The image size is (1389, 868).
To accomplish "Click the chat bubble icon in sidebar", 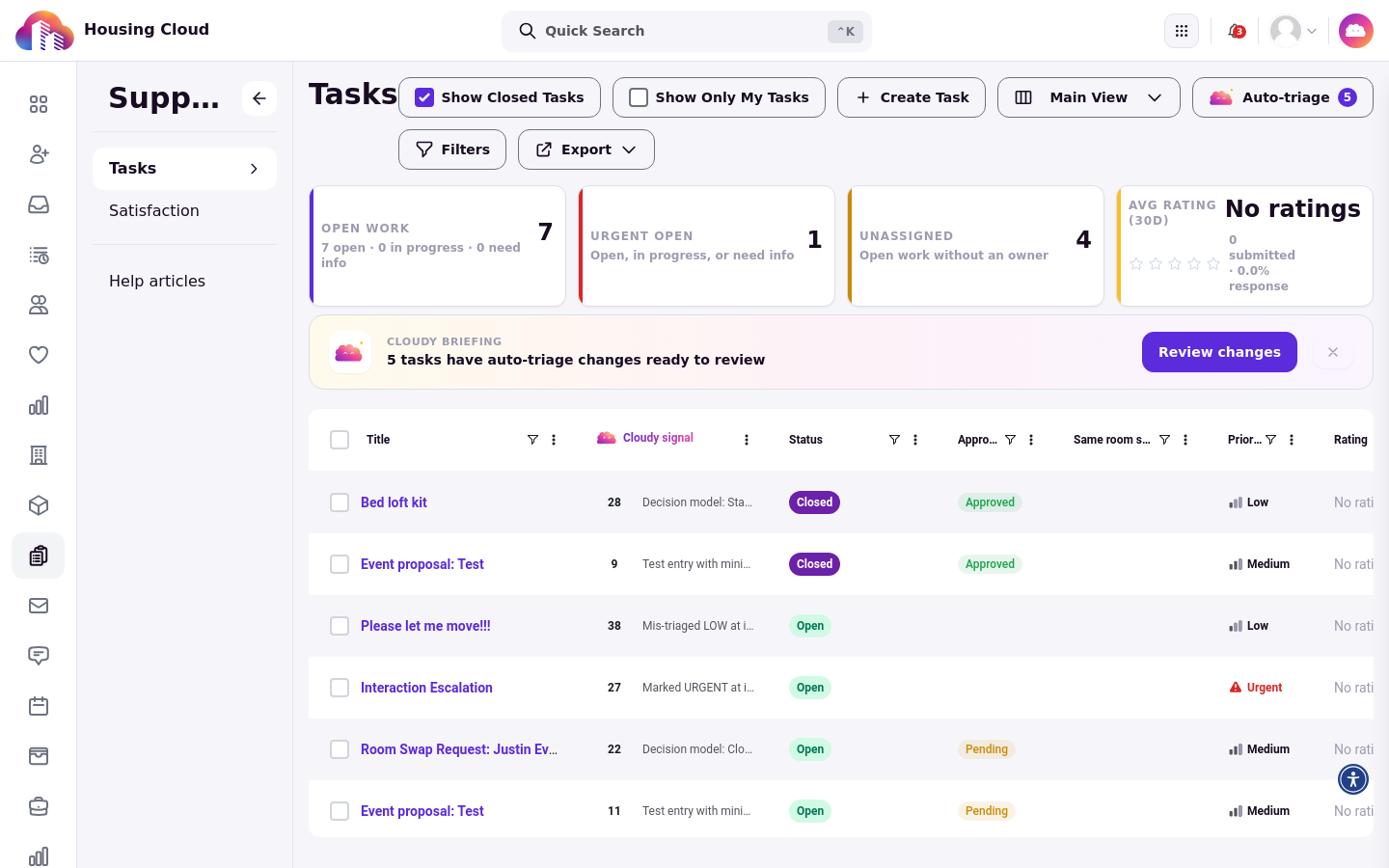I will click(x=39, y=656).
